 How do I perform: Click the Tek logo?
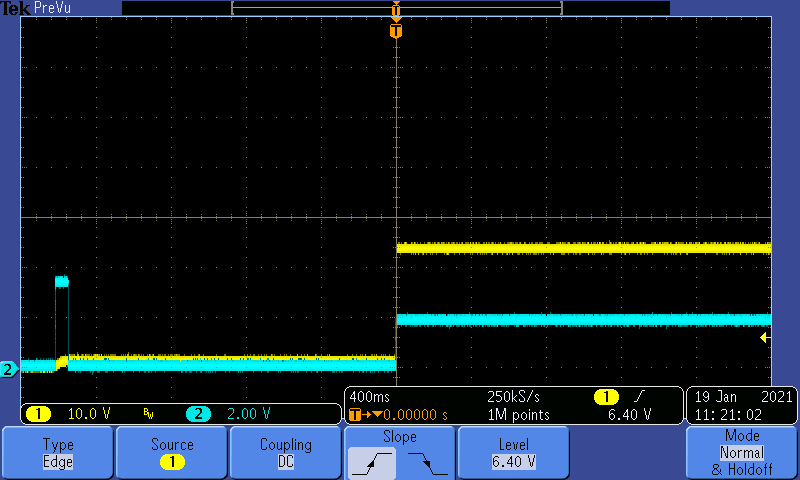point(15,8)
